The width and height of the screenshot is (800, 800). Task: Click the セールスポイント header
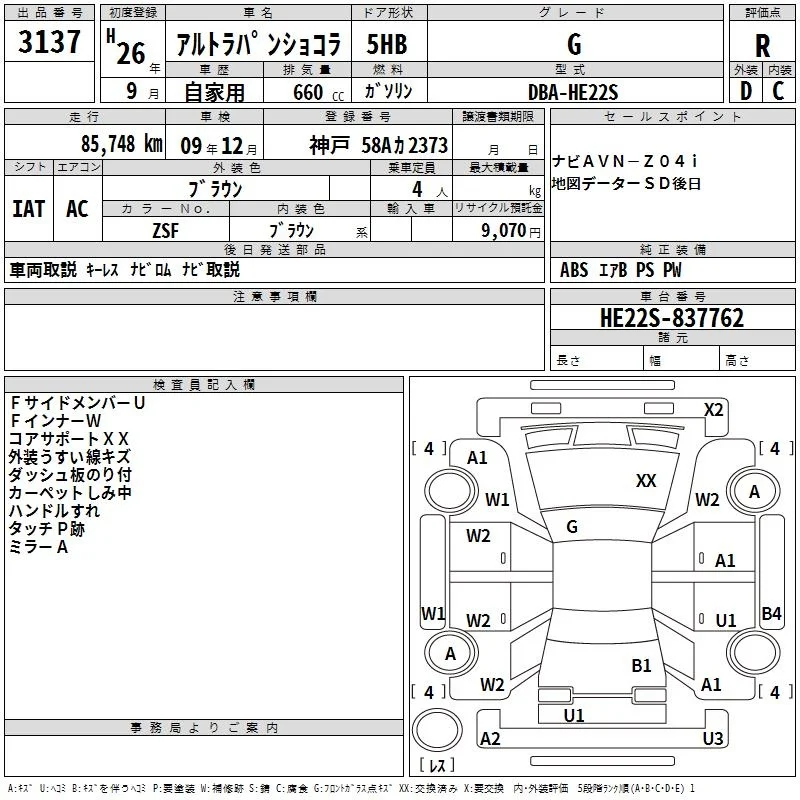[x=672, y=116]
